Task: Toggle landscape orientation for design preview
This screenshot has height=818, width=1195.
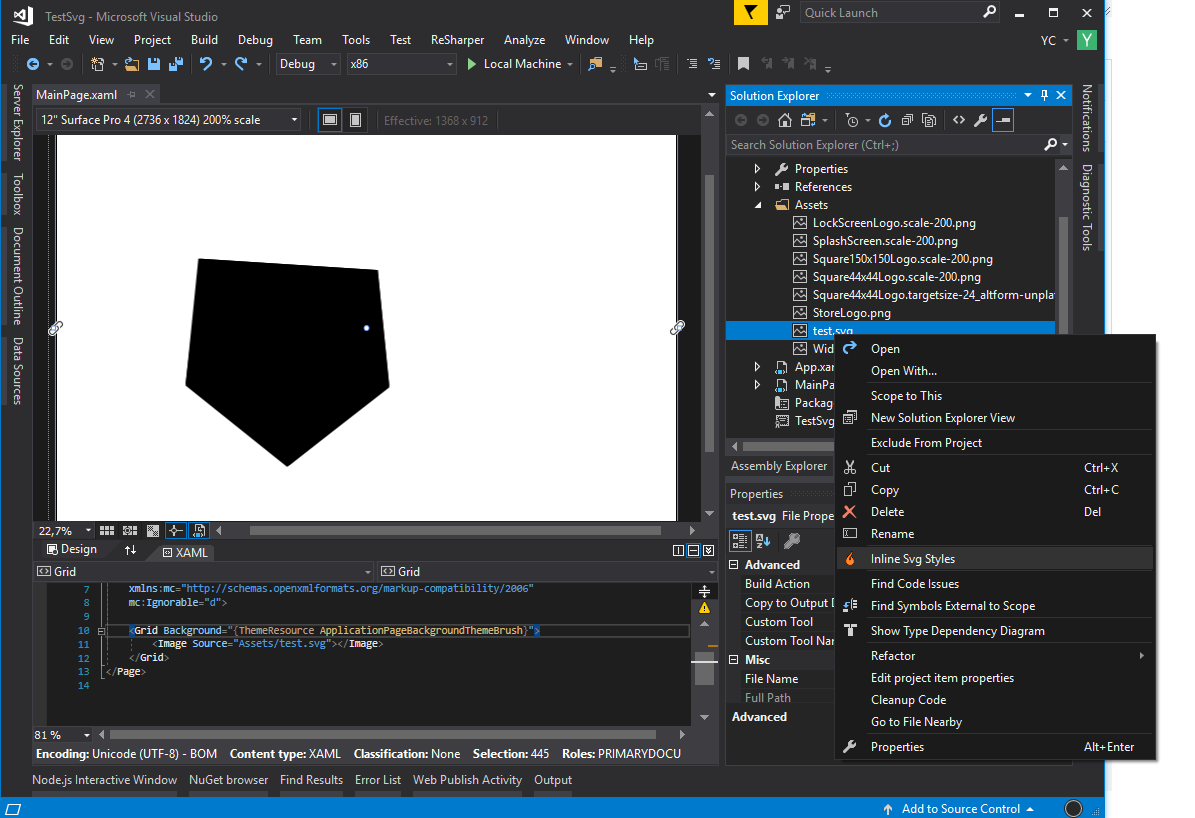Action: coord(330,118)
